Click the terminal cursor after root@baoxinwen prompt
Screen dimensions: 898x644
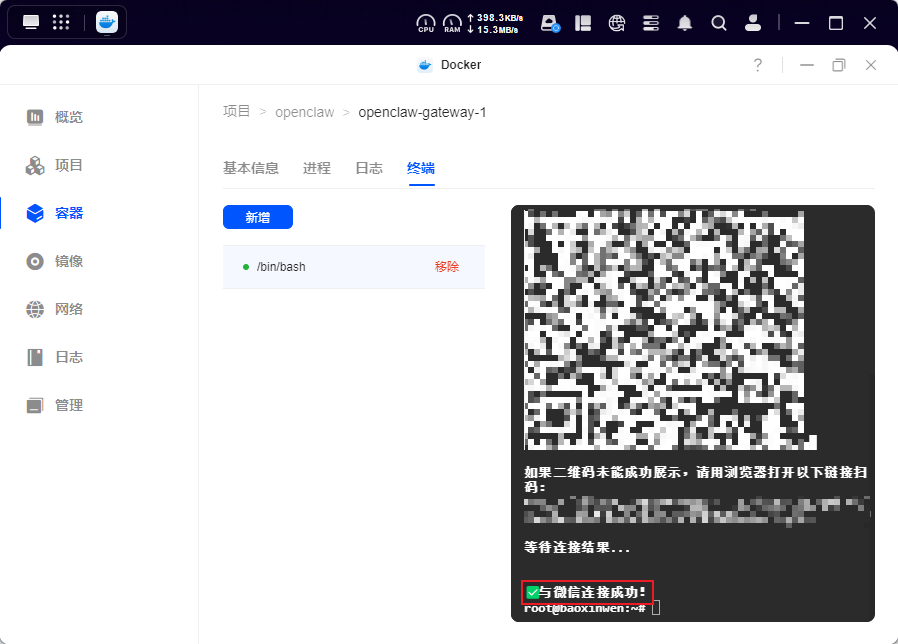(x=655, y=608)
